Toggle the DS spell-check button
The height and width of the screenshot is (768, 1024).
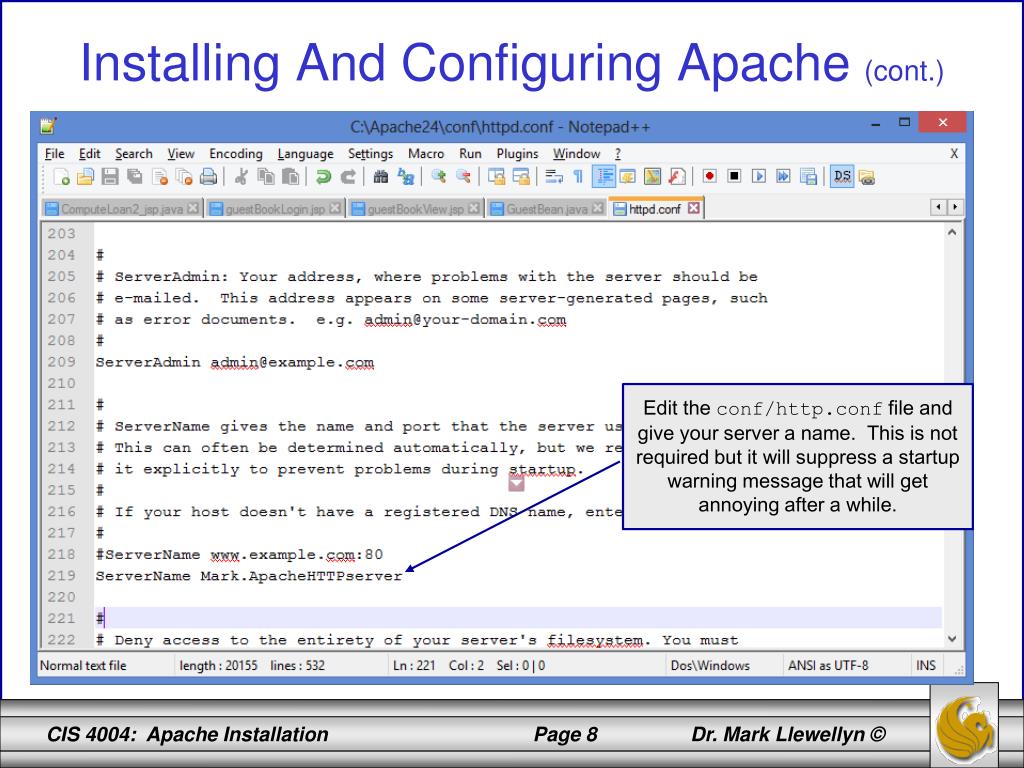[x=842, y=176]
